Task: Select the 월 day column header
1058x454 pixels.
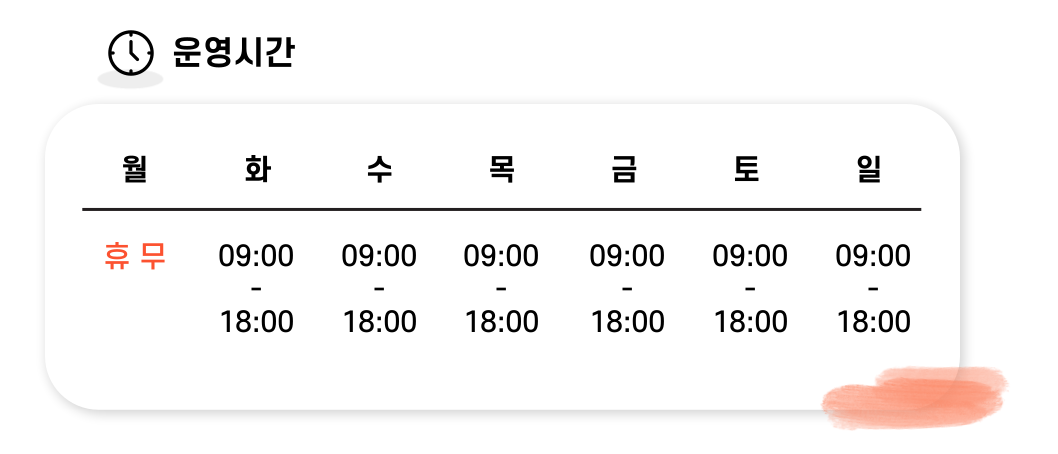Action: pos(135,169)
